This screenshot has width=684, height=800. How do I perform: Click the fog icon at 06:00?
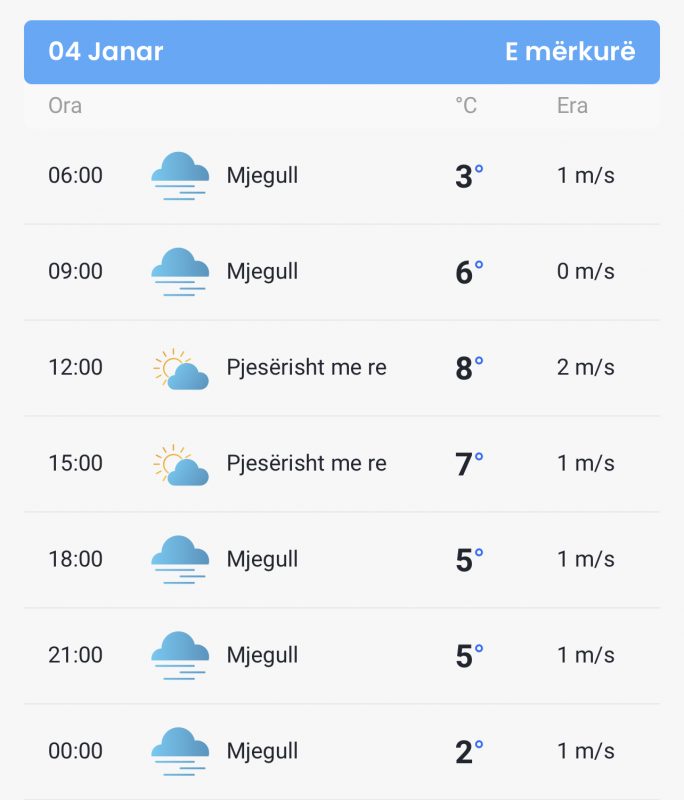click(x=180, y=176)
